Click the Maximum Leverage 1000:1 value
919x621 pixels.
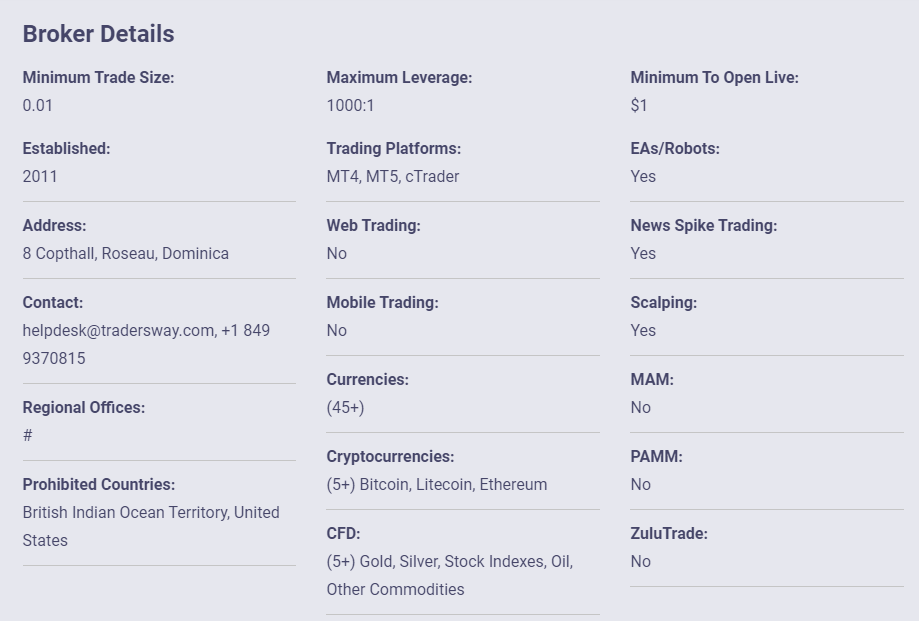(350, 105)
